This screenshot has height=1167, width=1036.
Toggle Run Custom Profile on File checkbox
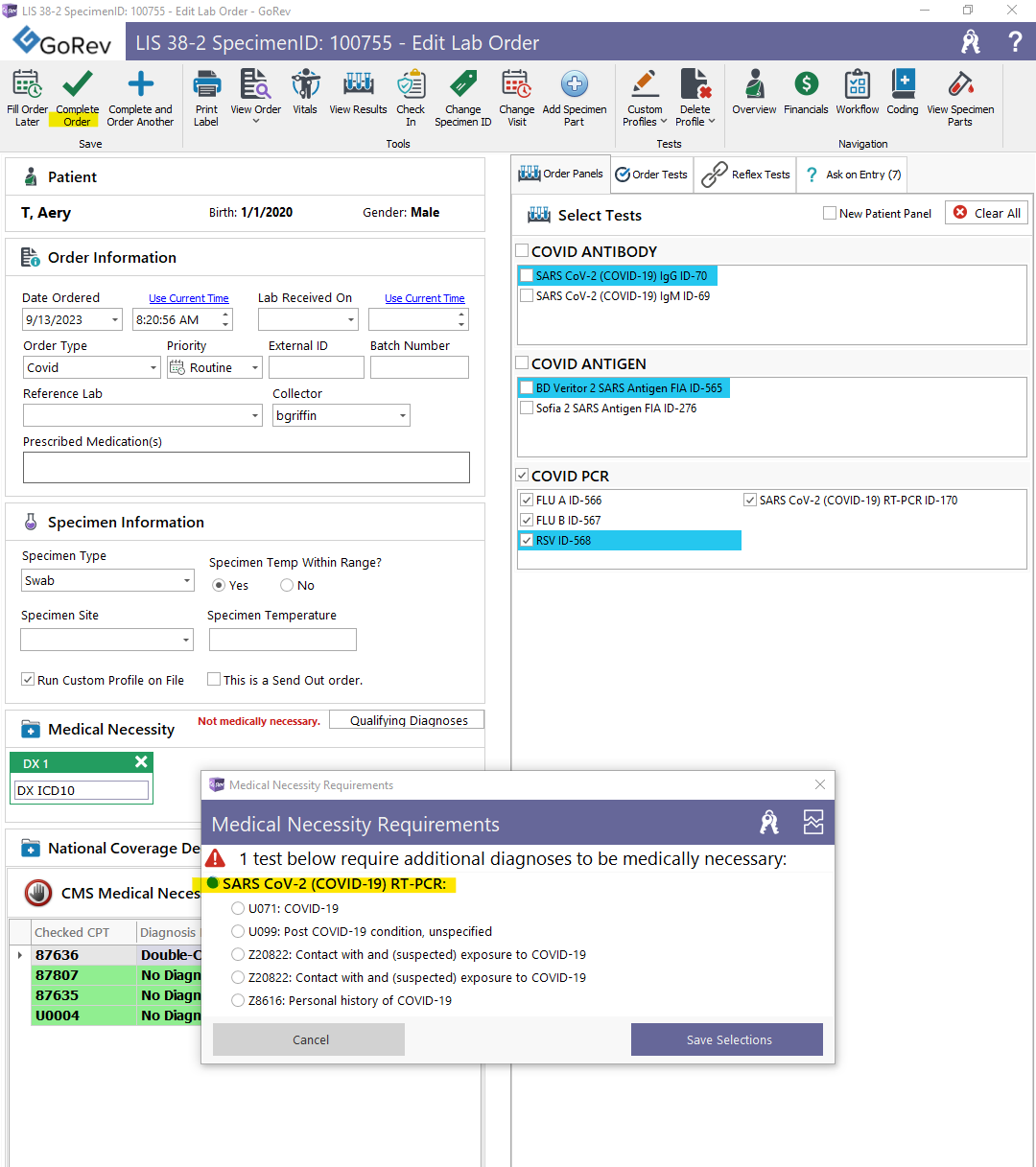click(28, 679)
